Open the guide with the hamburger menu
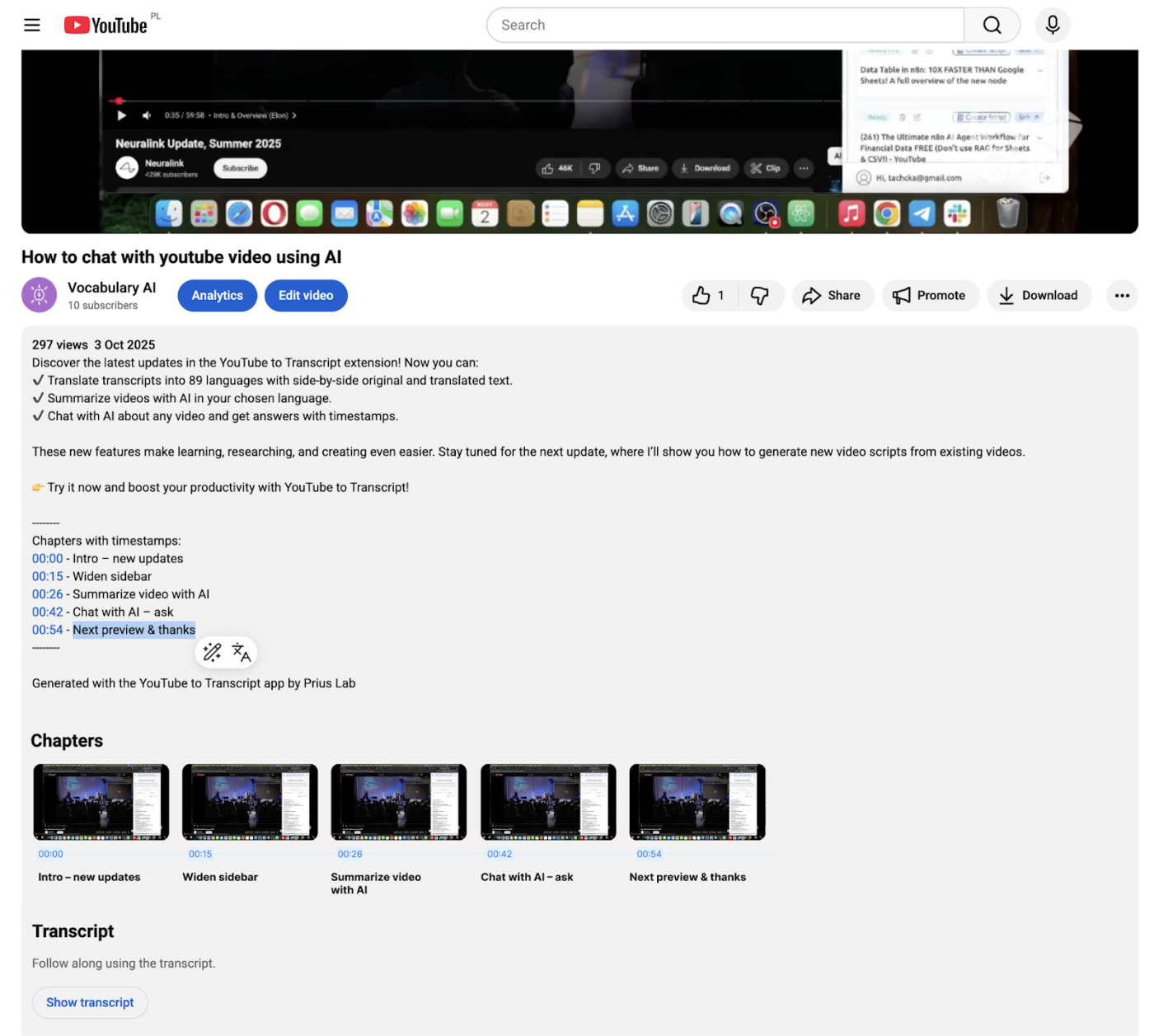Image resolution: width=1154 pixels, height=1036 pixels. coord(31,25)
